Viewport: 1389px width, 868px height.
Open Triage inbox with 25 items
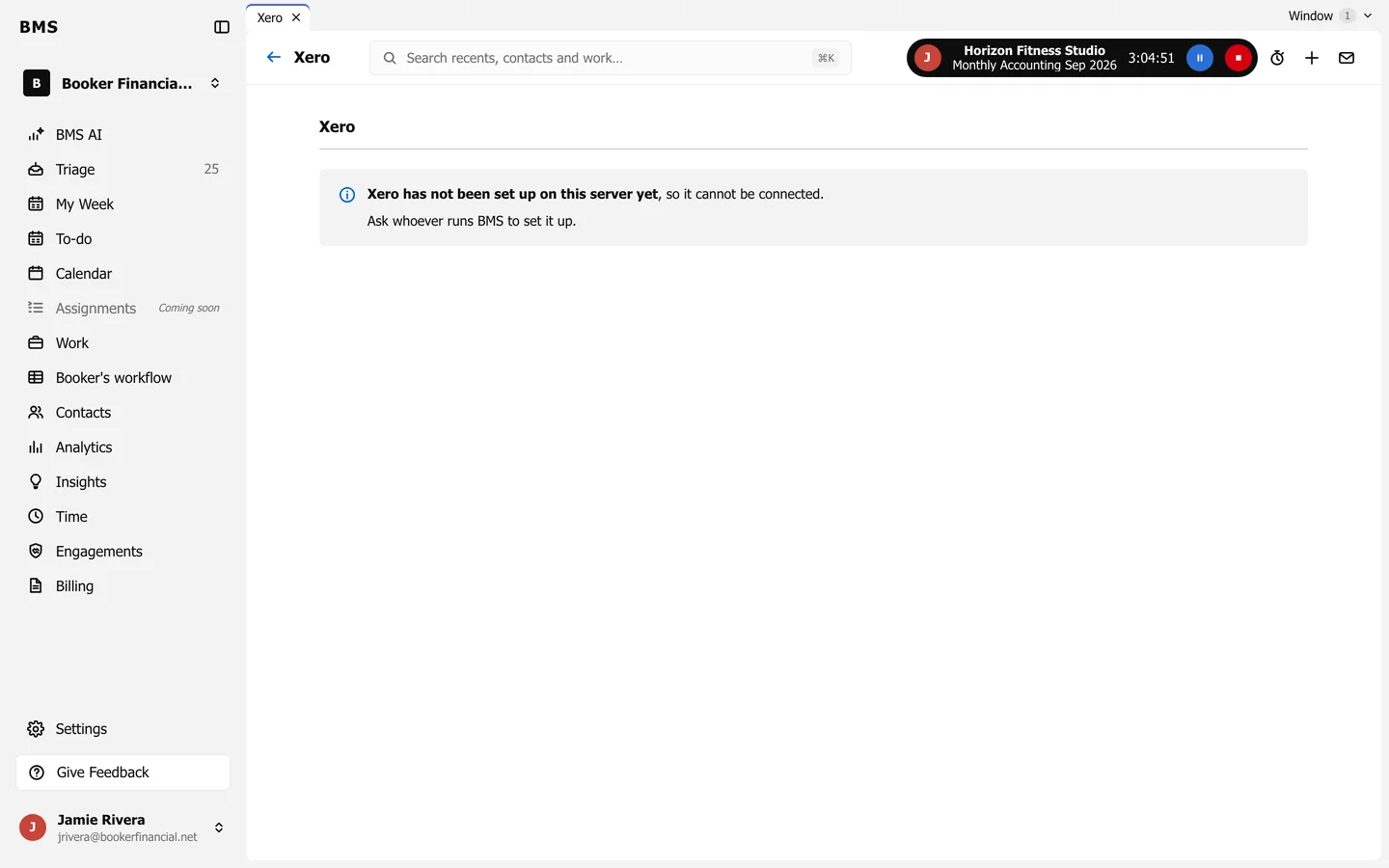[x=123, y=170]
